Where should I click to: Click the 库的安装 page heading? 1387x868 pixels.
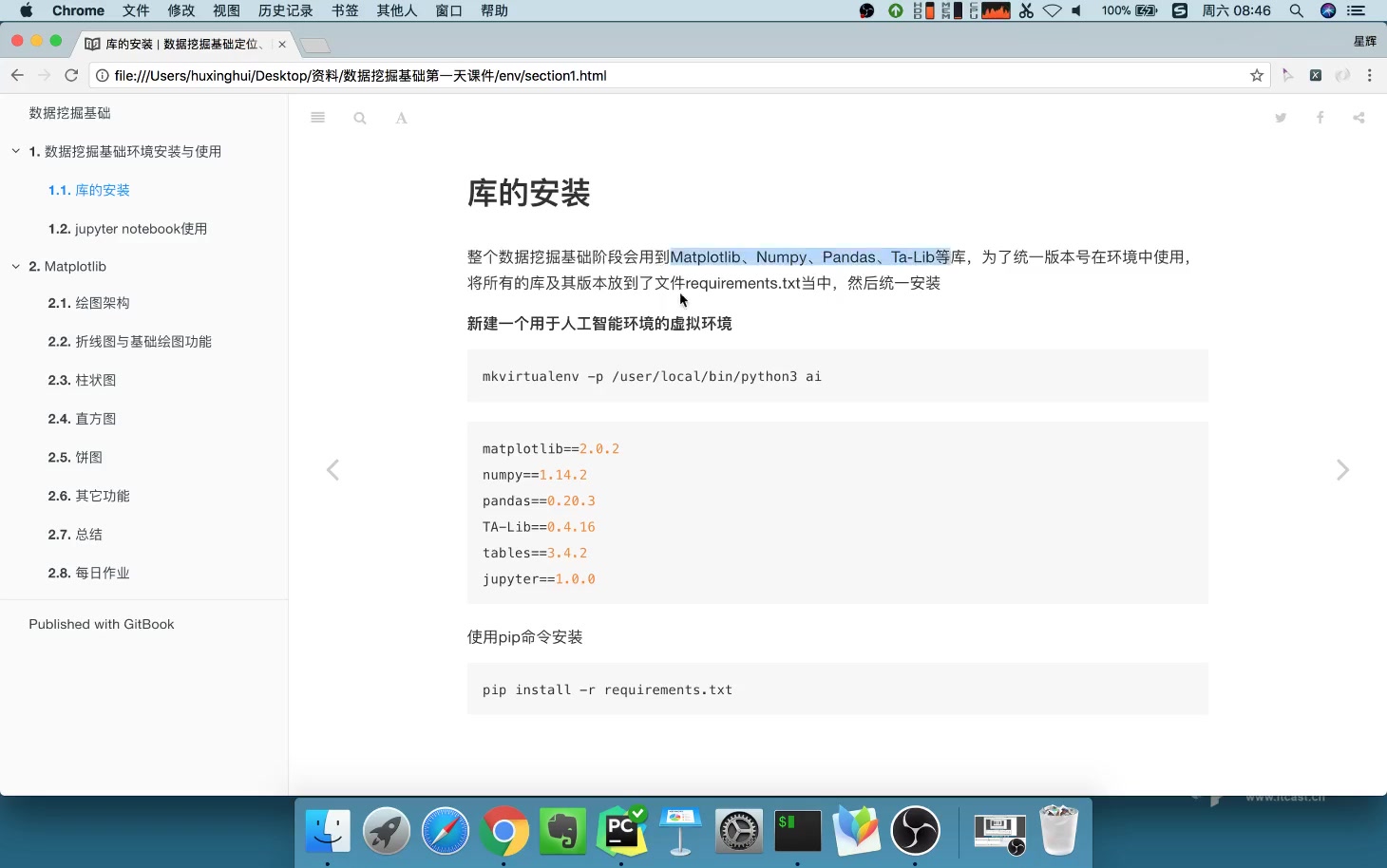(528, 193)
